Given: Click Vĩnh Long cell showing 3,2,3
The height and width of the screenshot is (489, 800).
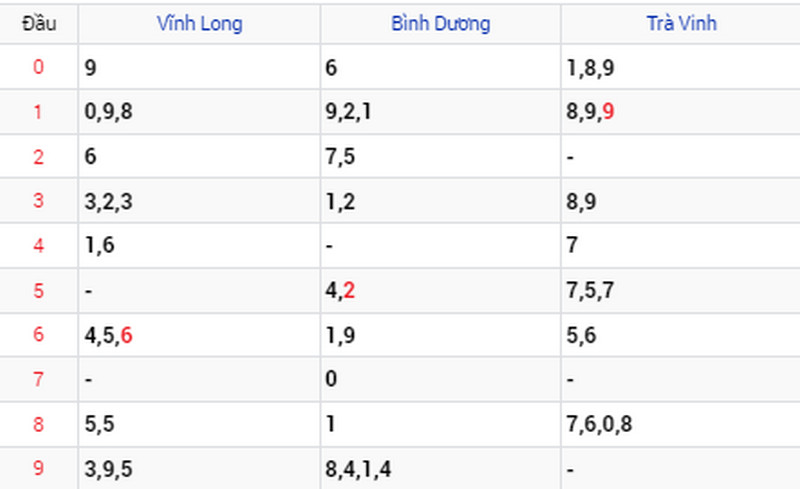Looking at the screenshot, I should (199, 201).
